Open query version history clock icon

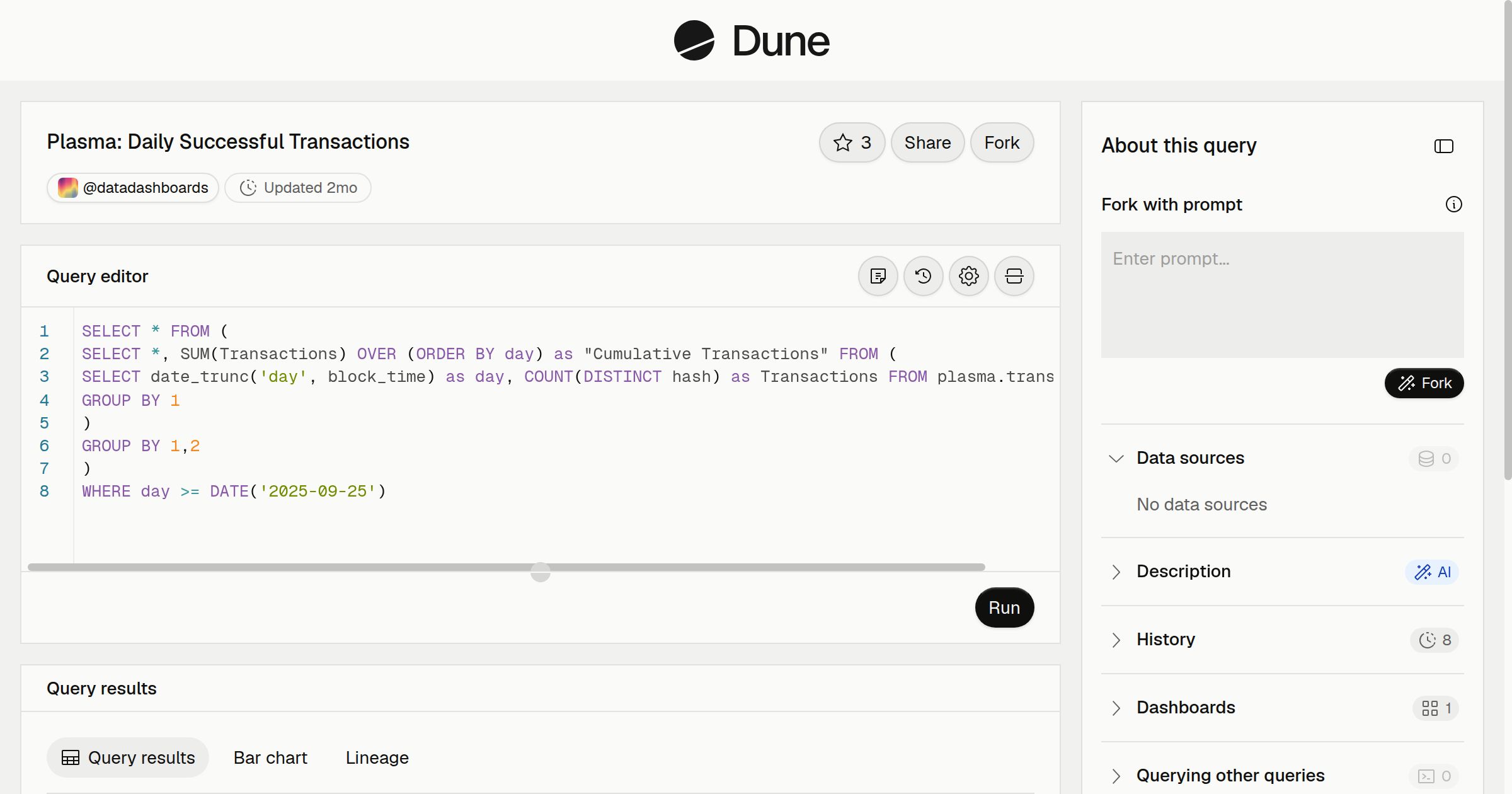point(923,276)
